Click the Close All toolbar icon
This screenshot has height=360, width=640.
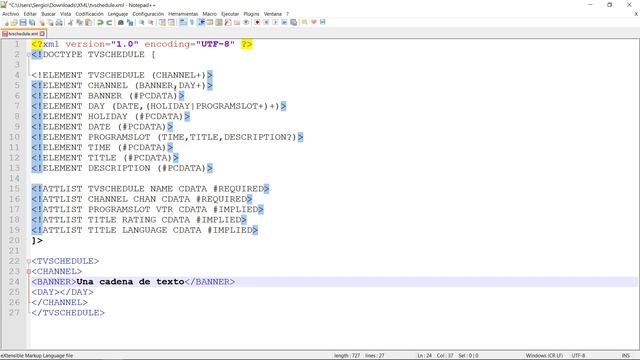point(51,22)
